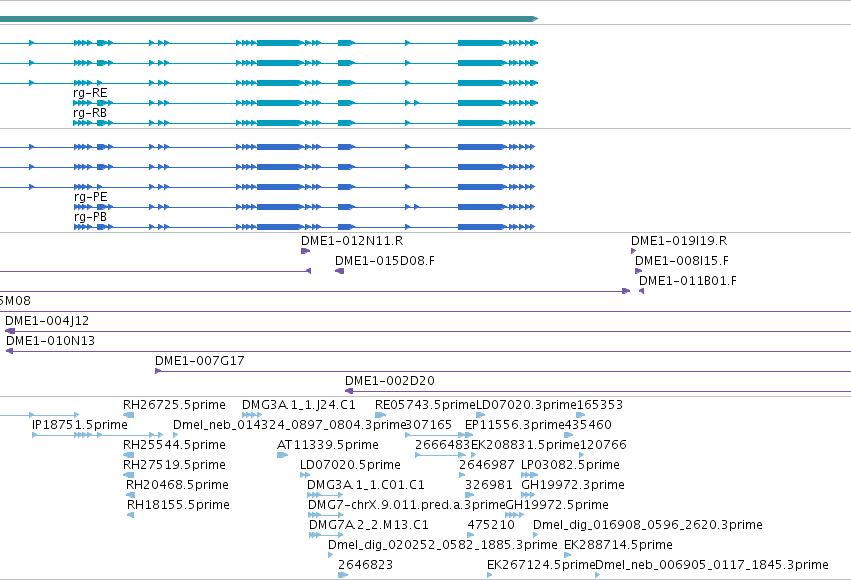Click the DMG3A.1_1.C01.C1 feature label
This screenshot has width=851, height=580.
[366, 485]
